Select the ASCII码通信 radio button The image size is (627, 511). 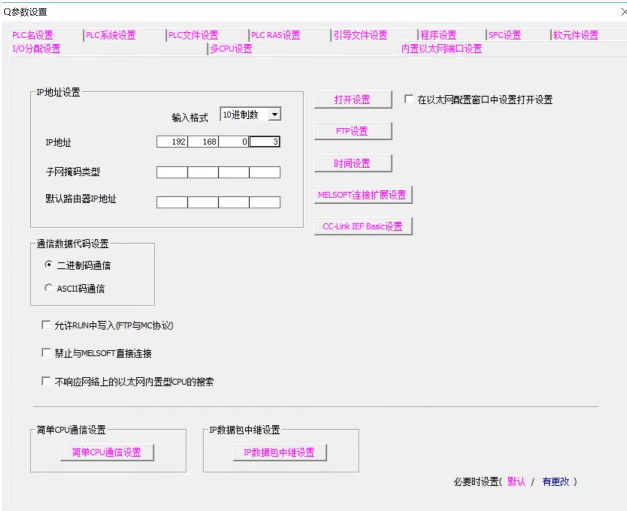(x=47, y=288)
